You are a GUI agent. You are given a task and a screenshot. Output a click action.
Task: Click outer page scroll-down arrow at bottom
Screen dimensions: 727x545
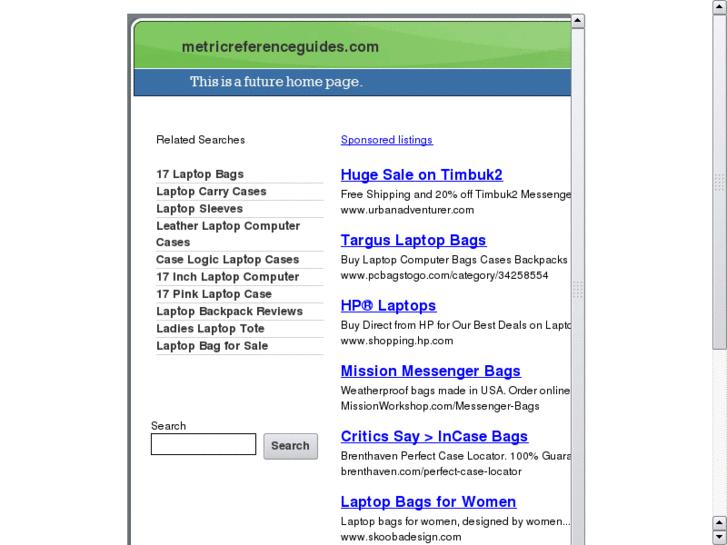point(720,538)
